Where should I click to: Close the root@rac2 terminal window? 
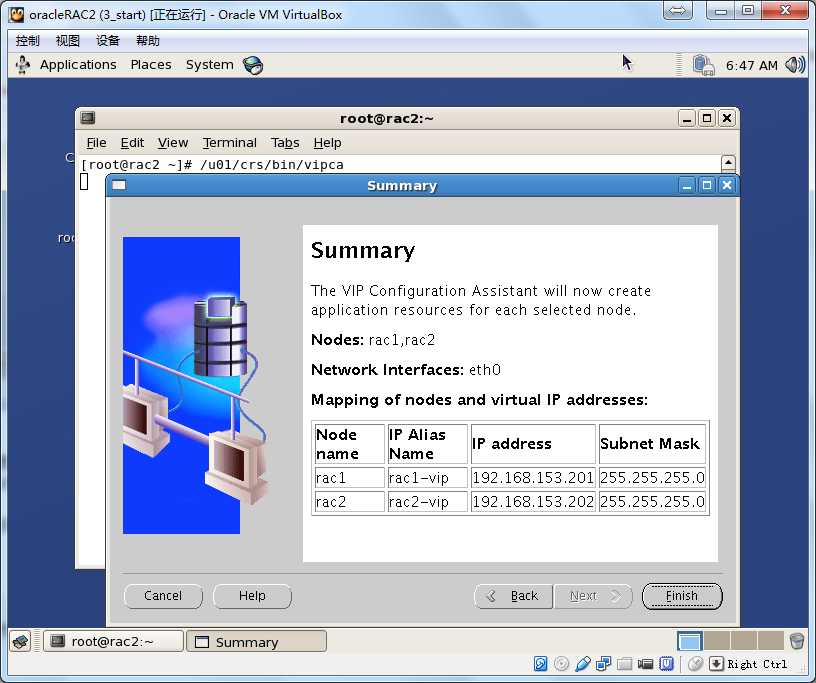(x=727, y=119)
